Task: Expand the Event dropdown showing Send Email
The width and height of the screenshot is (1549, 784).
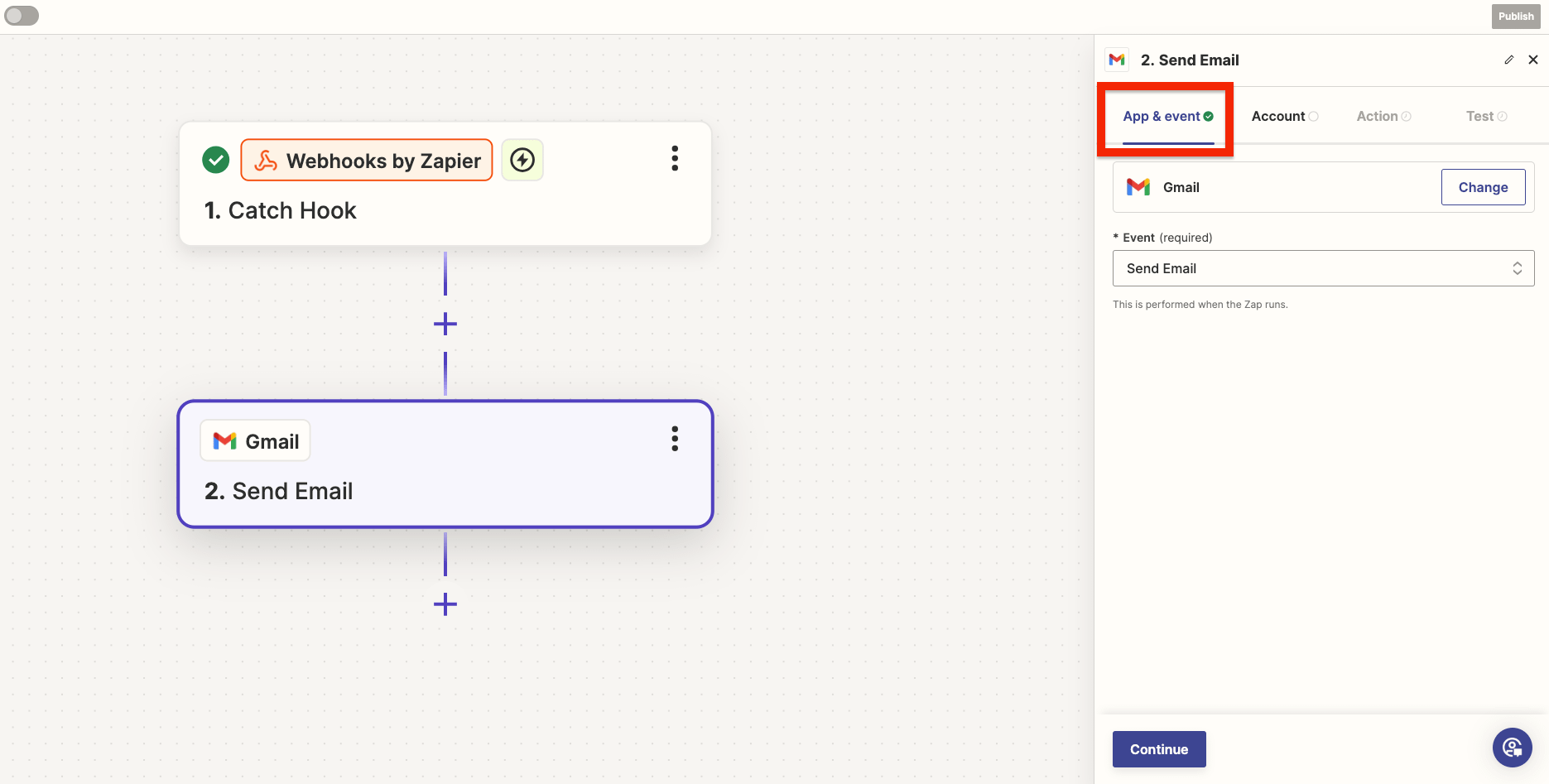Action: 1323,268
